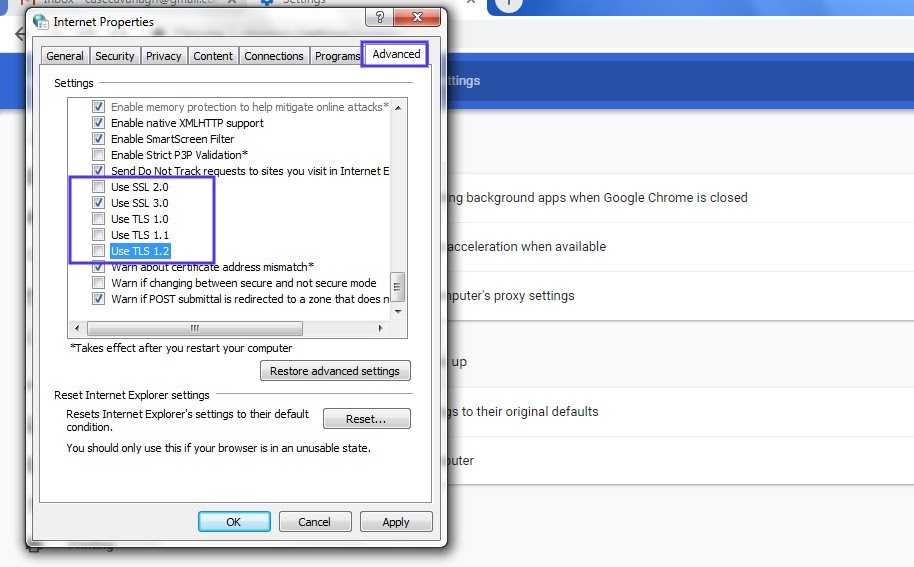
Task: Open the Connections tab
Action: pyautogui.click(x=273, y=56)
